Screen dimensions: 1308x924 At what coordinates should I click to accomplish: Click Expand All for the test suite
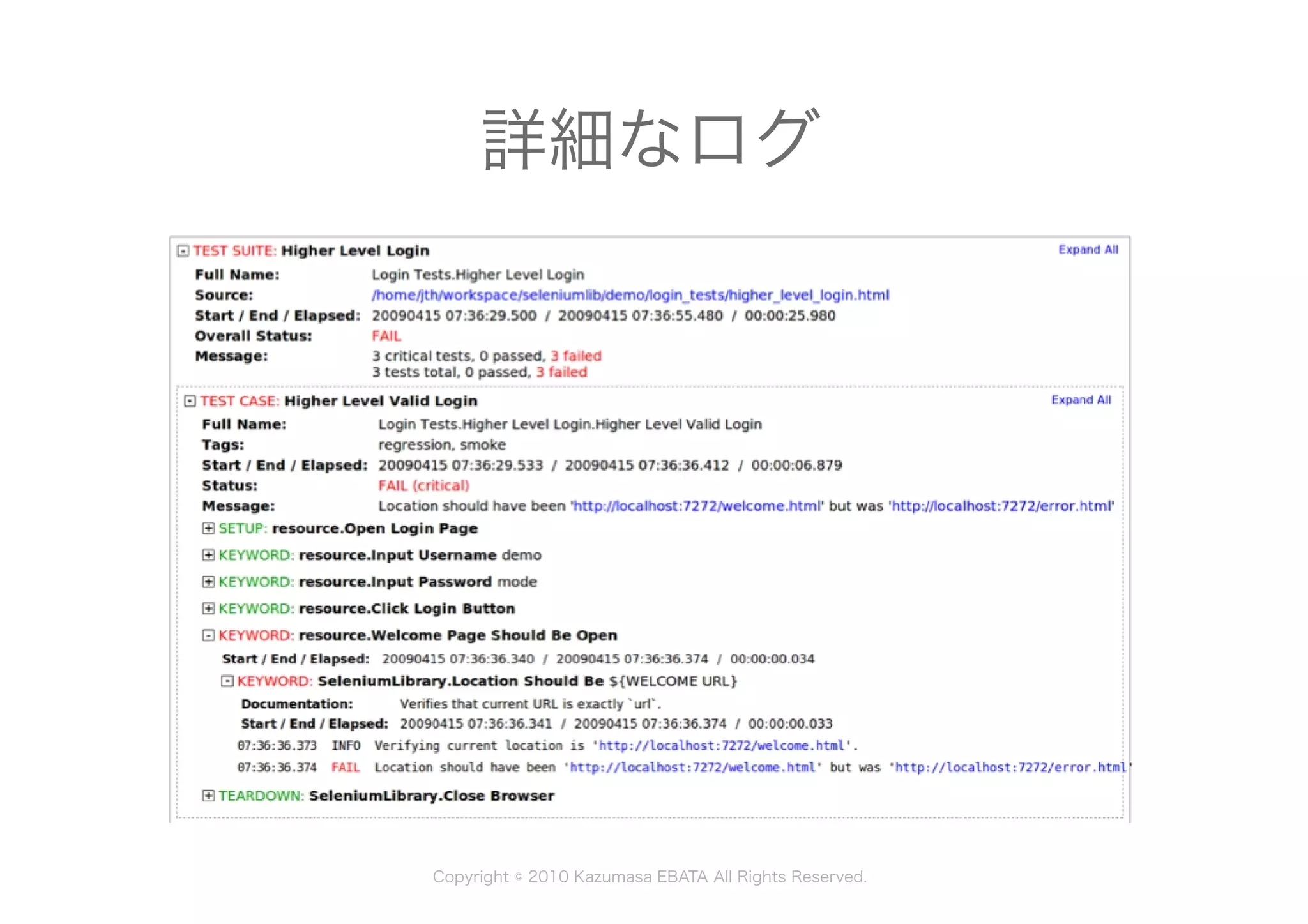(x=1088, y=250)
